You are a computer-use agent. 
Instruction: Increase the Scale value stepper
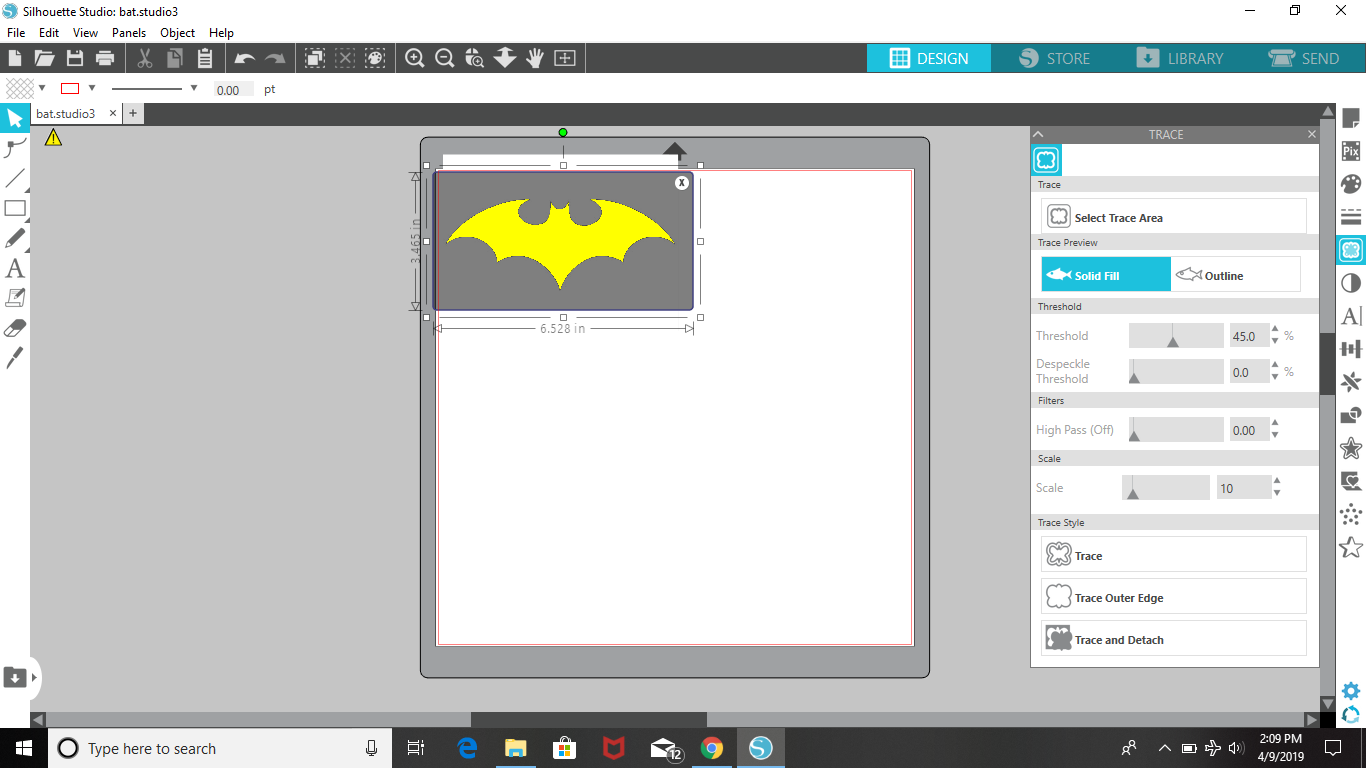(1277, 482)
